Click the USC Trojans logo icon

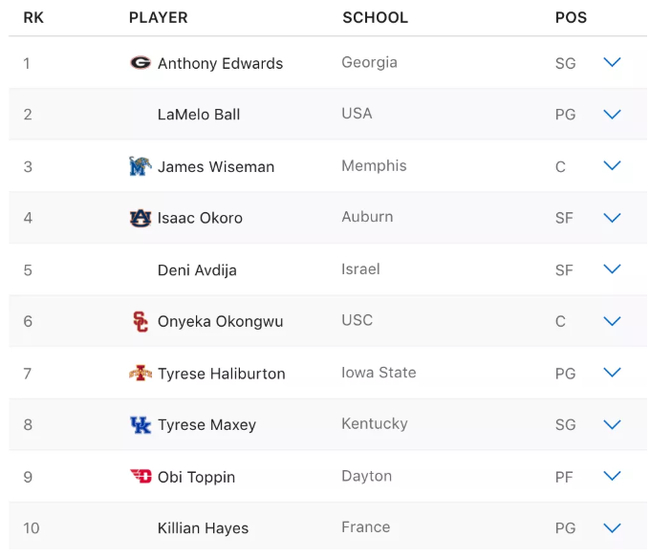click(x=140, y=321)
